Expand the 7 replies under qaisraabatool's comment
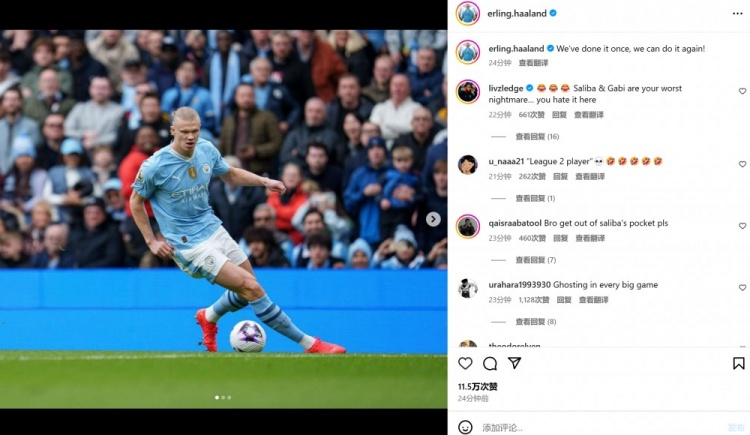Screen dimensions: 750x435 coord(536,260)
